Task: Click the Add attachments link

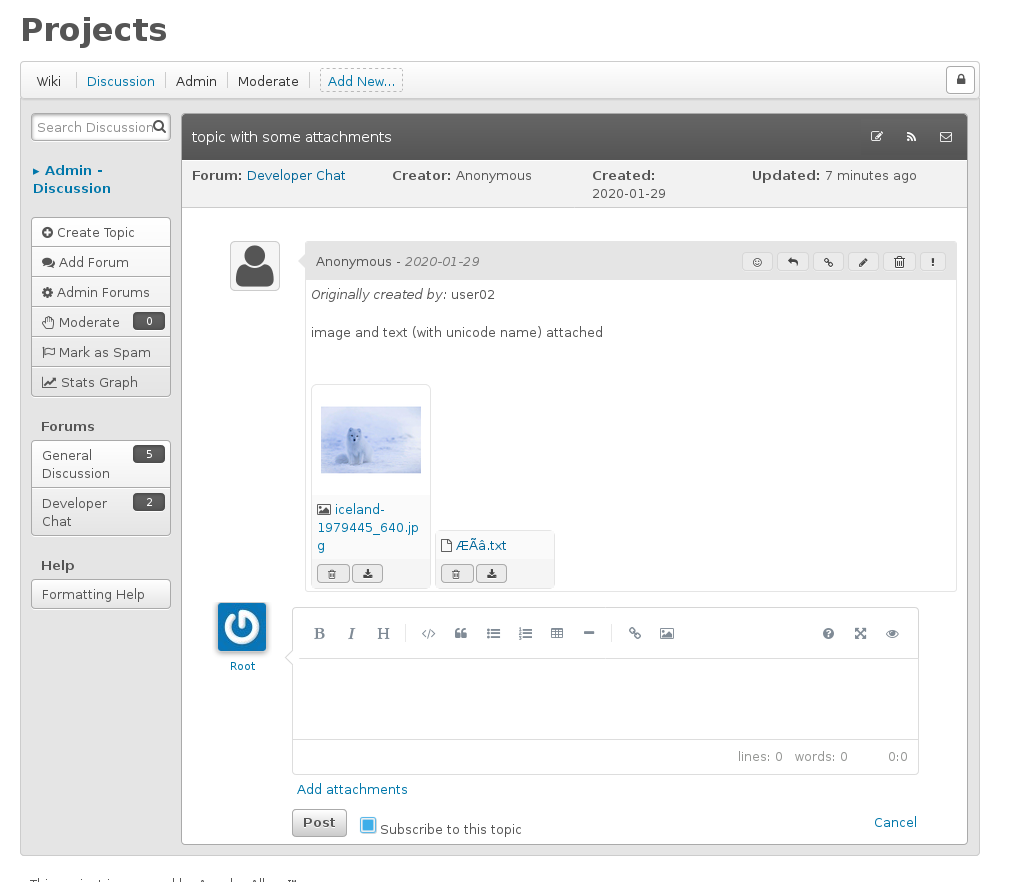Action: click(352, 789)
